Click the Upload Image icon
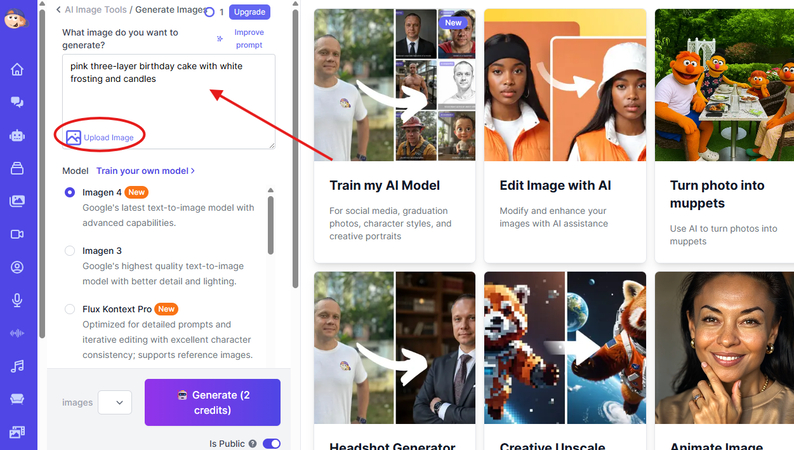The width and height of the screenshot is (794, 450). pos(73,137)
